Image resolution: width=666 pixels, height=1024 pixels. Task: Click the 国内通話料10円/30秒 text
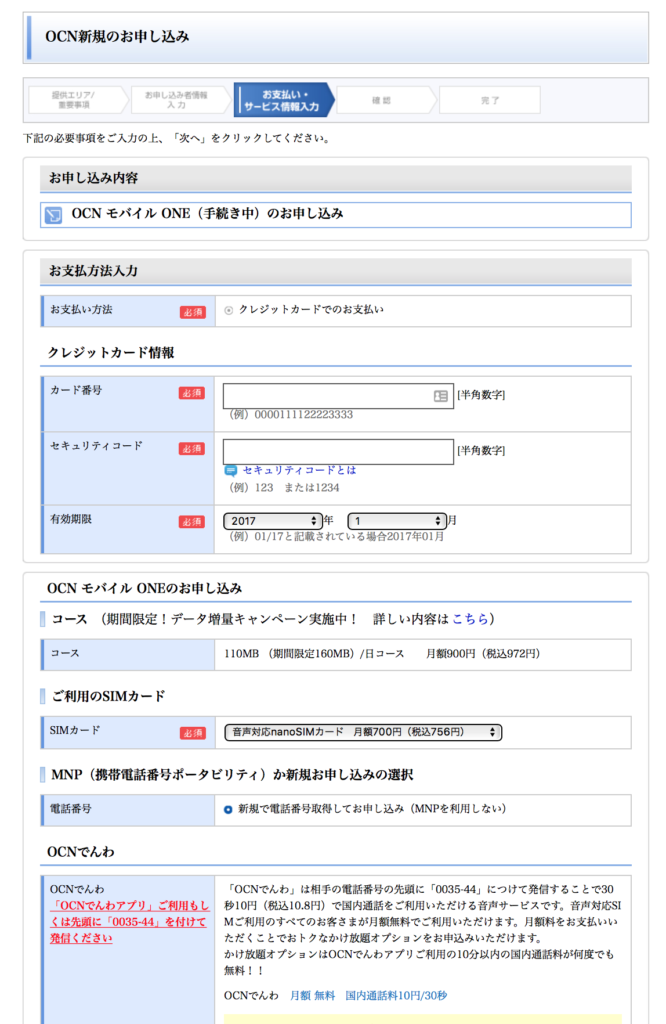396,996
